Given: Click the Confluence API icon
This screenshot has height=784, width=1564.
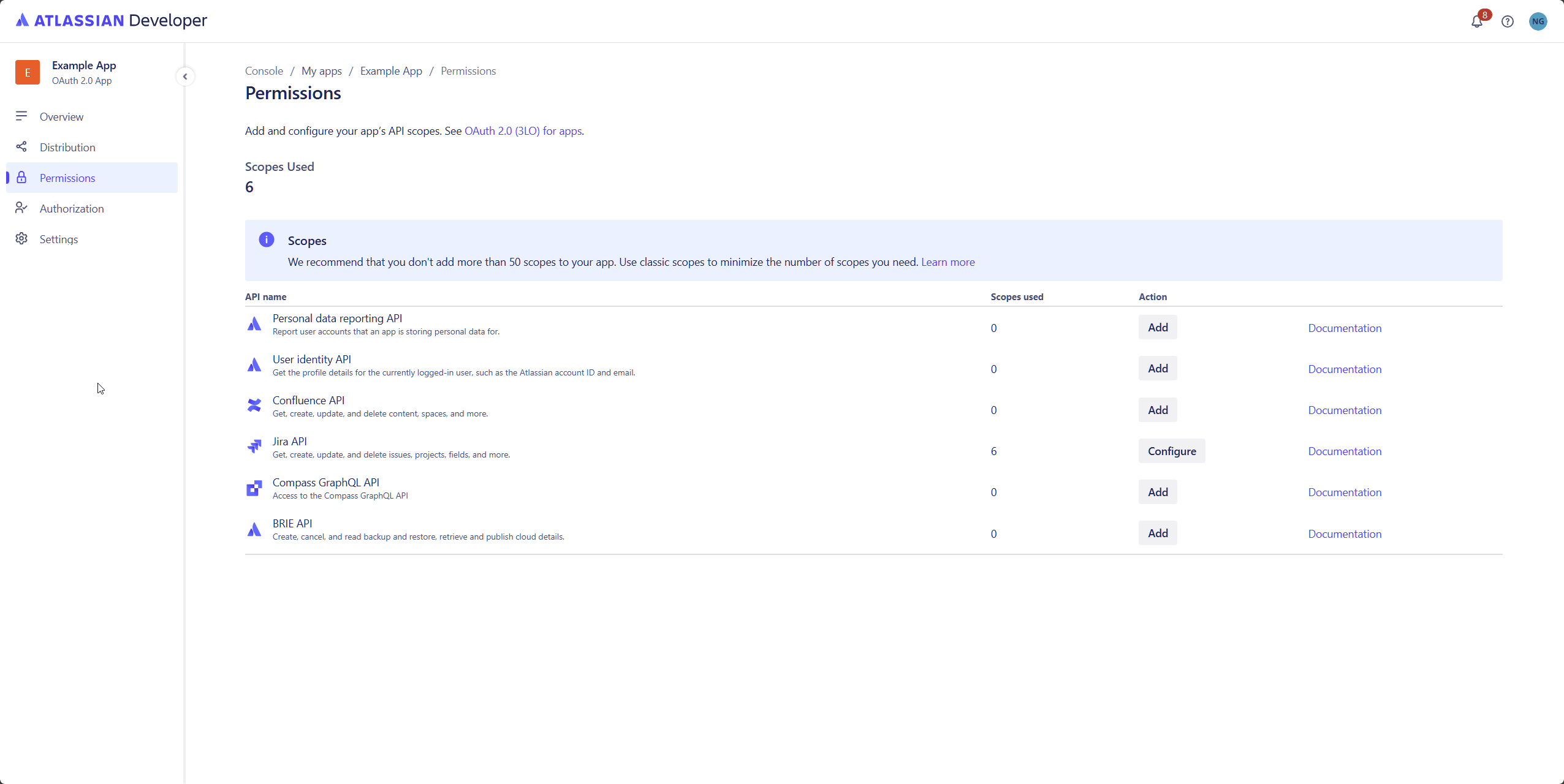Looking at the screenshot, I should [254, 405].
